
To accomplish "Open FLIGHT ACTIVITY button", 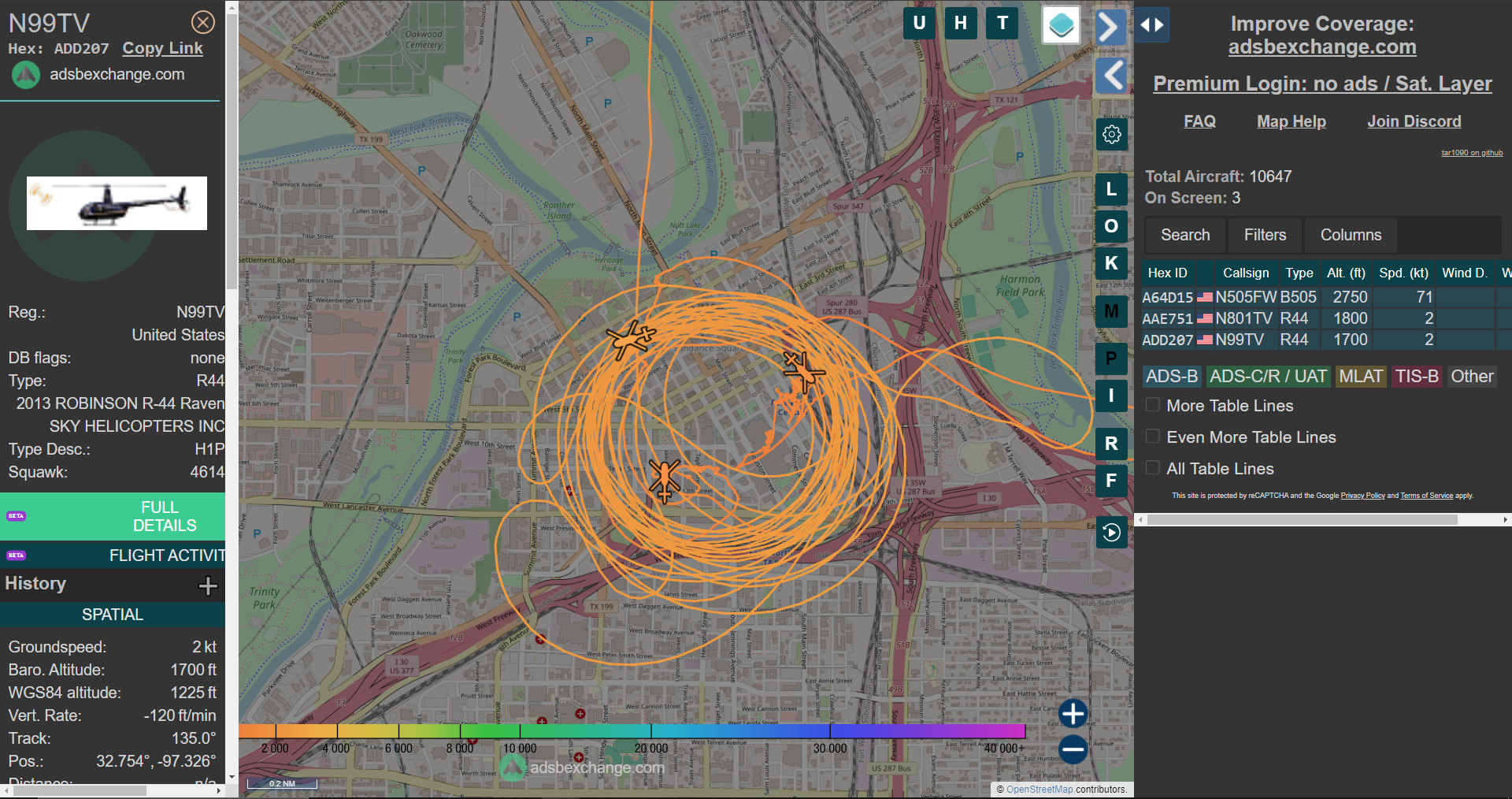I will pyautogui.click(x=113, y=556).
